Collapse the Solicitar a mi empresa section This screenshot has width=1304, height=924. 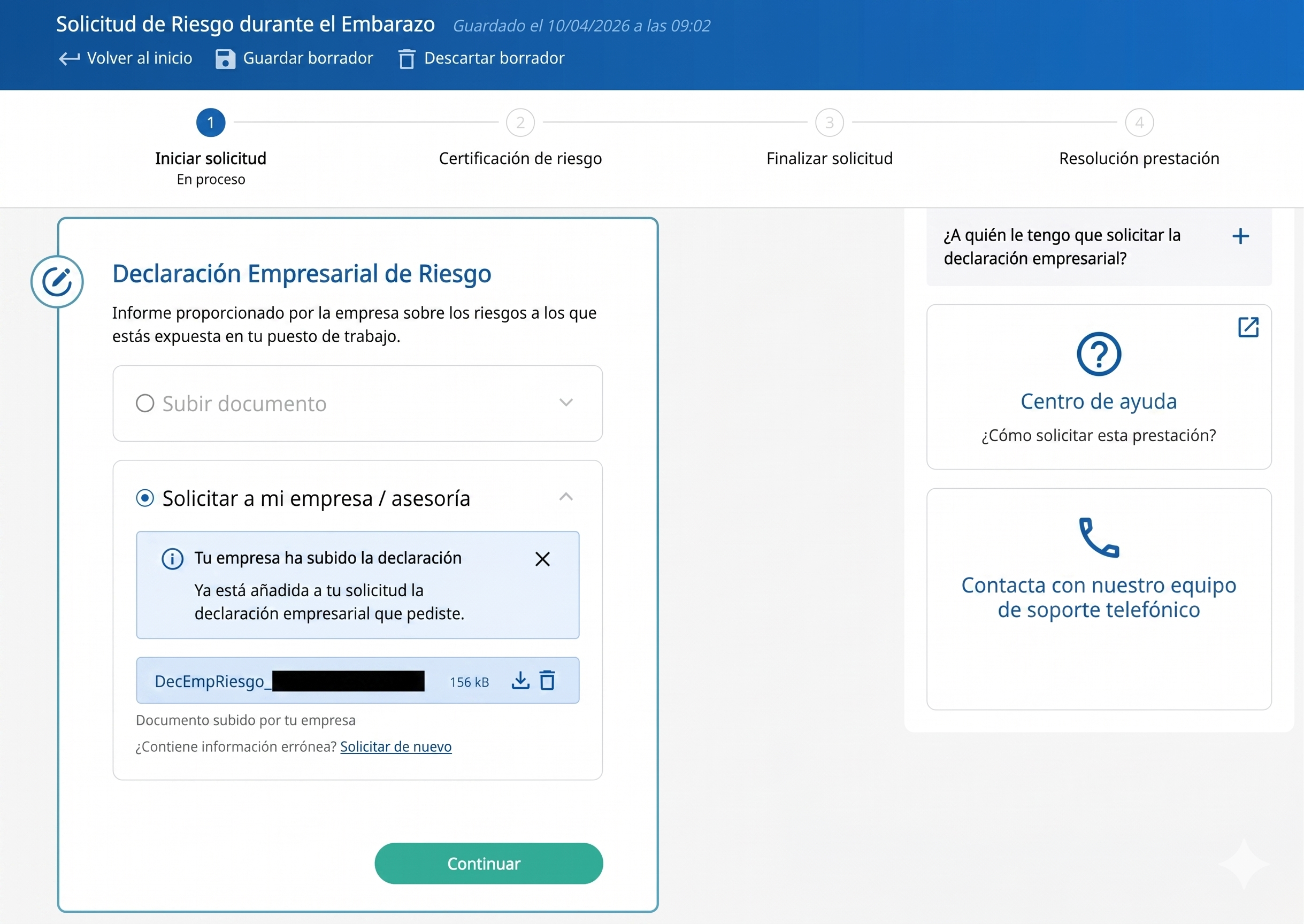tap(566, 497)
